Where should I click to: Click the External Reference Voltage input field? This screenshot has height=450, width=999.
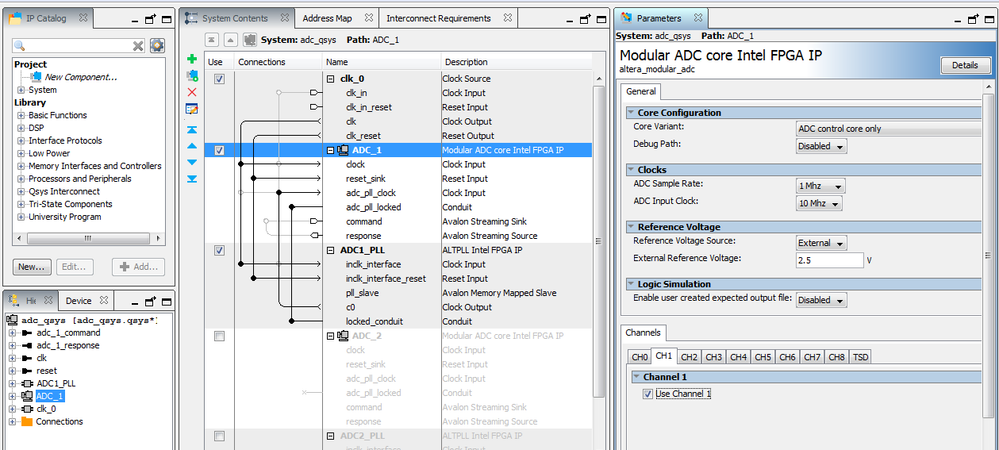(x=829, y=260)
